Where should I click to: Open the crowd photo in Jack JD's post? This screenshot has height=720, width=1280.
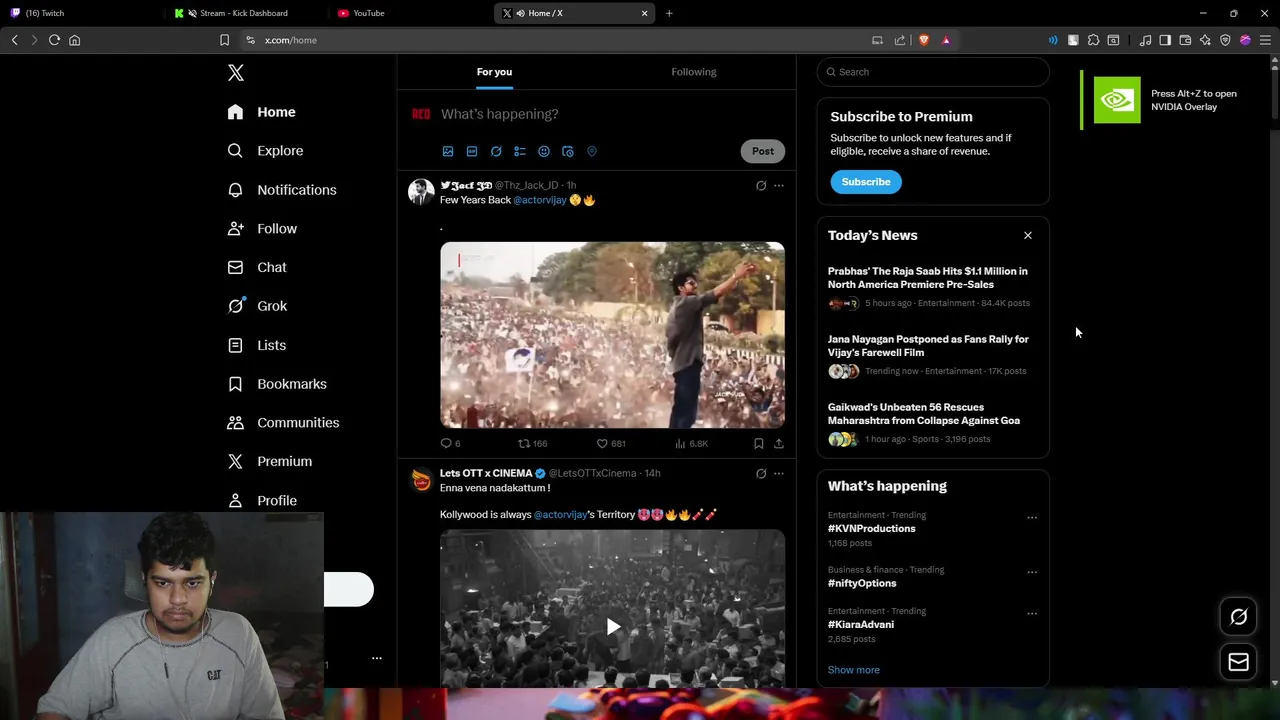tap(612, 335)
